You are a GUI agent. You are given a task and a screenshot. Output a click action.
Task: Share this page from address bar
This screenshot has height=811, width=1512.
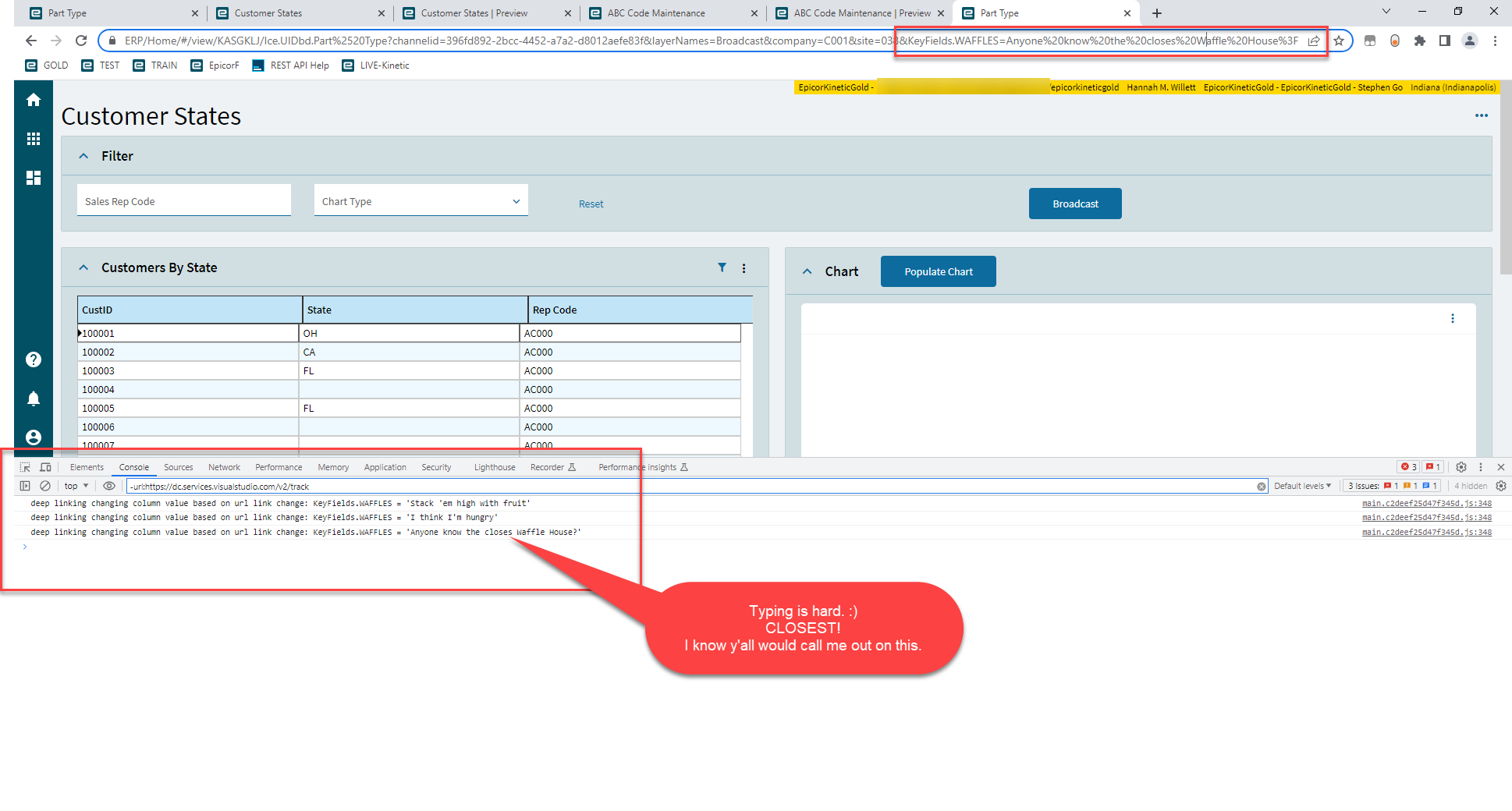click(1314, 41)
